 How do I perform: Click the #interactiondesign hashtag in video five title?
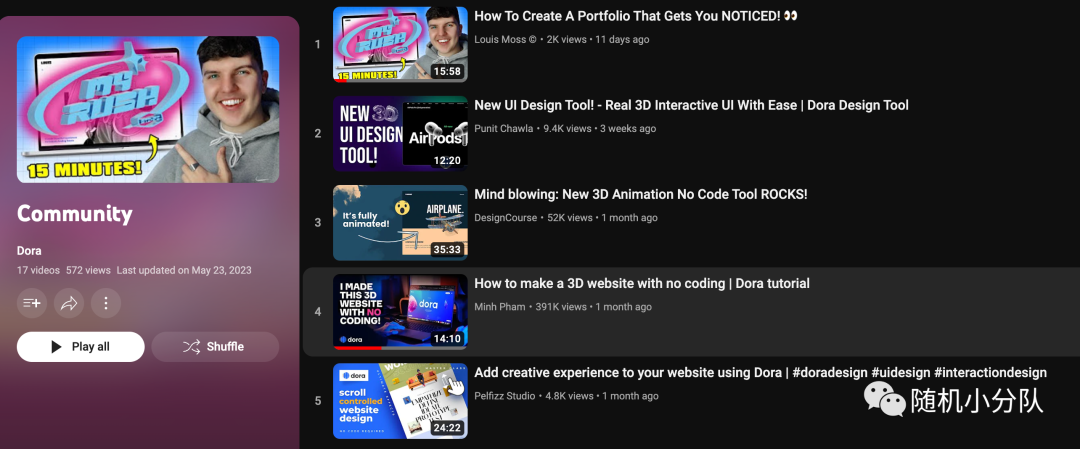pos(990,373)
